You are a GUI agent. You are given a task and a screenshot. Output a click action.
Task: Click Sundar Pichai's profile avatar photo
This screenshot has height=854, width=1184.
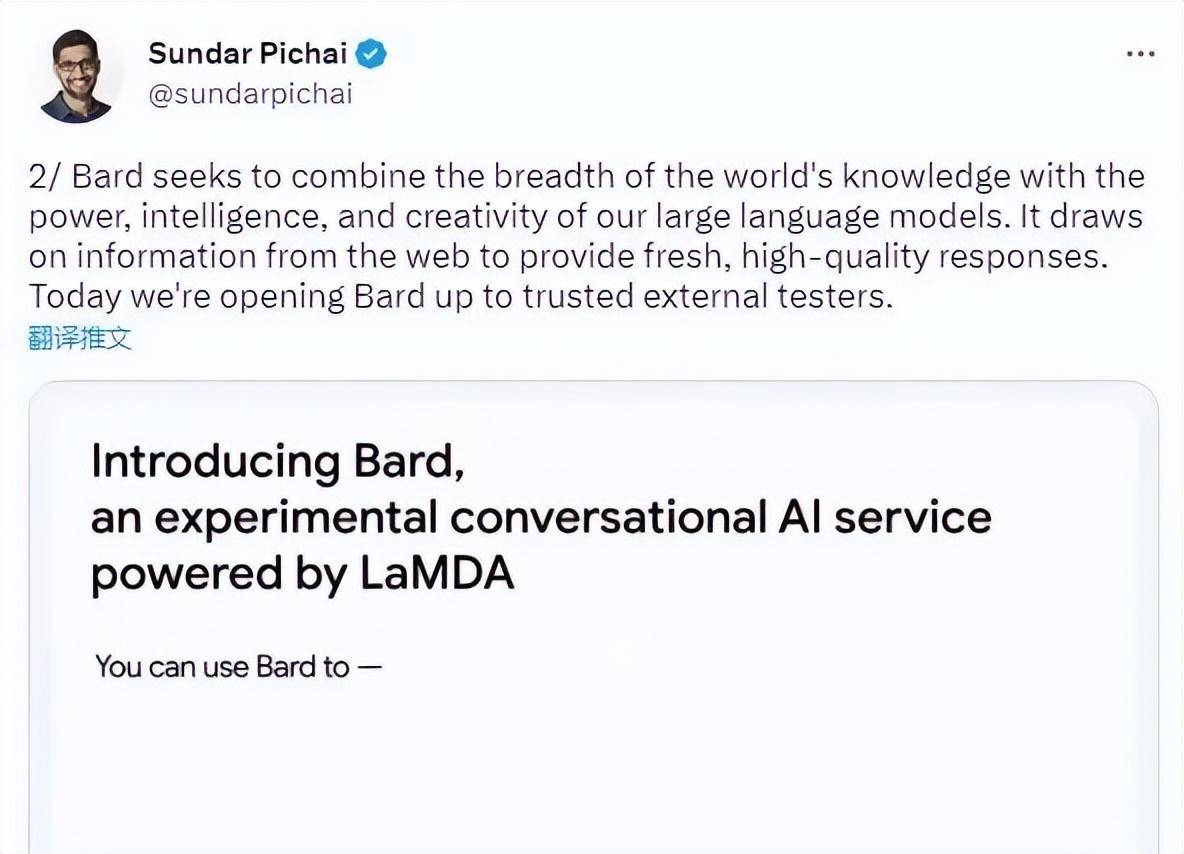(76, 76)
